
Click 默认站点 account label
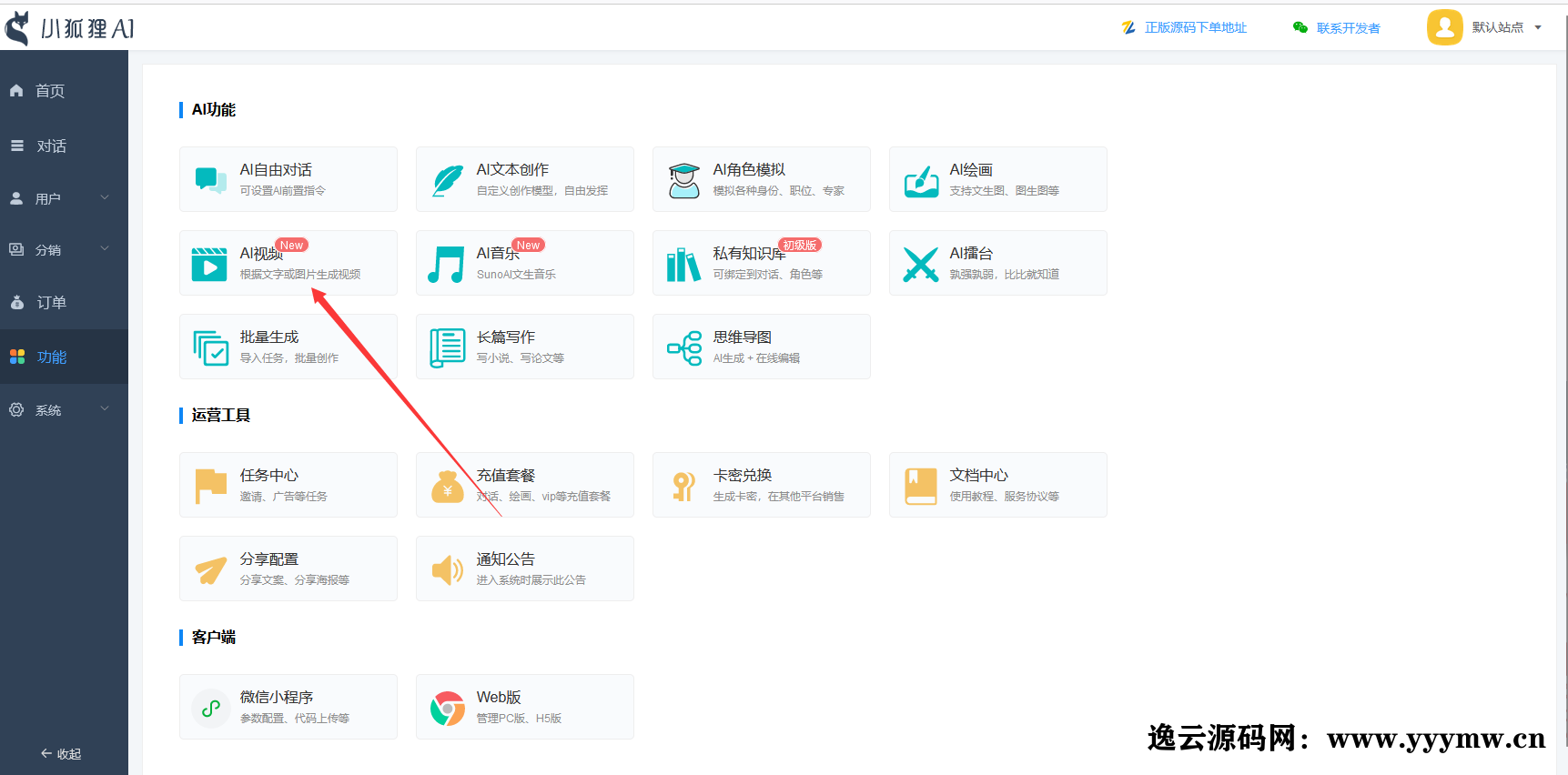[x=1498, y=27]
